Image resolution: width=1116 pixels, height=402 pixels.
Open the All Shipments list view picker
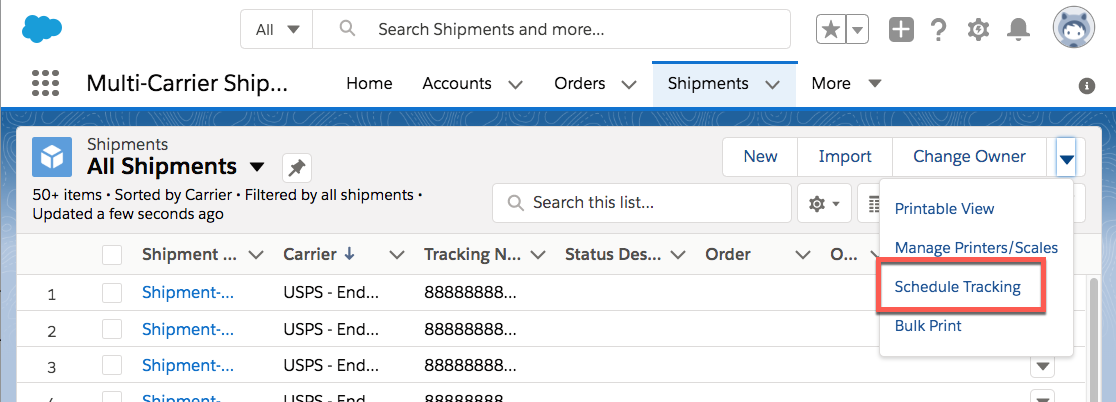coord(257,167)
